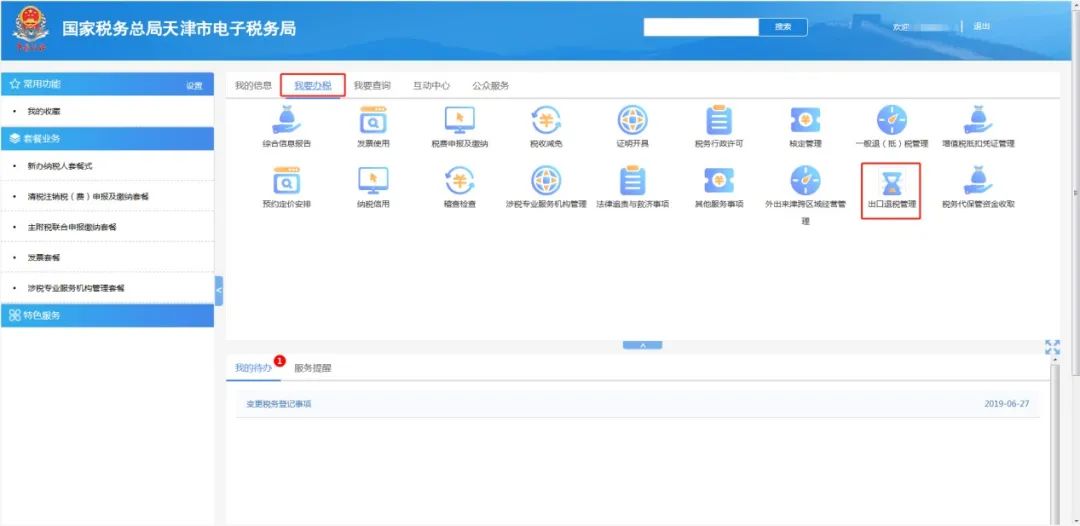Select the 税收减免 icon
1080x526 pixels.
point(546,122)
